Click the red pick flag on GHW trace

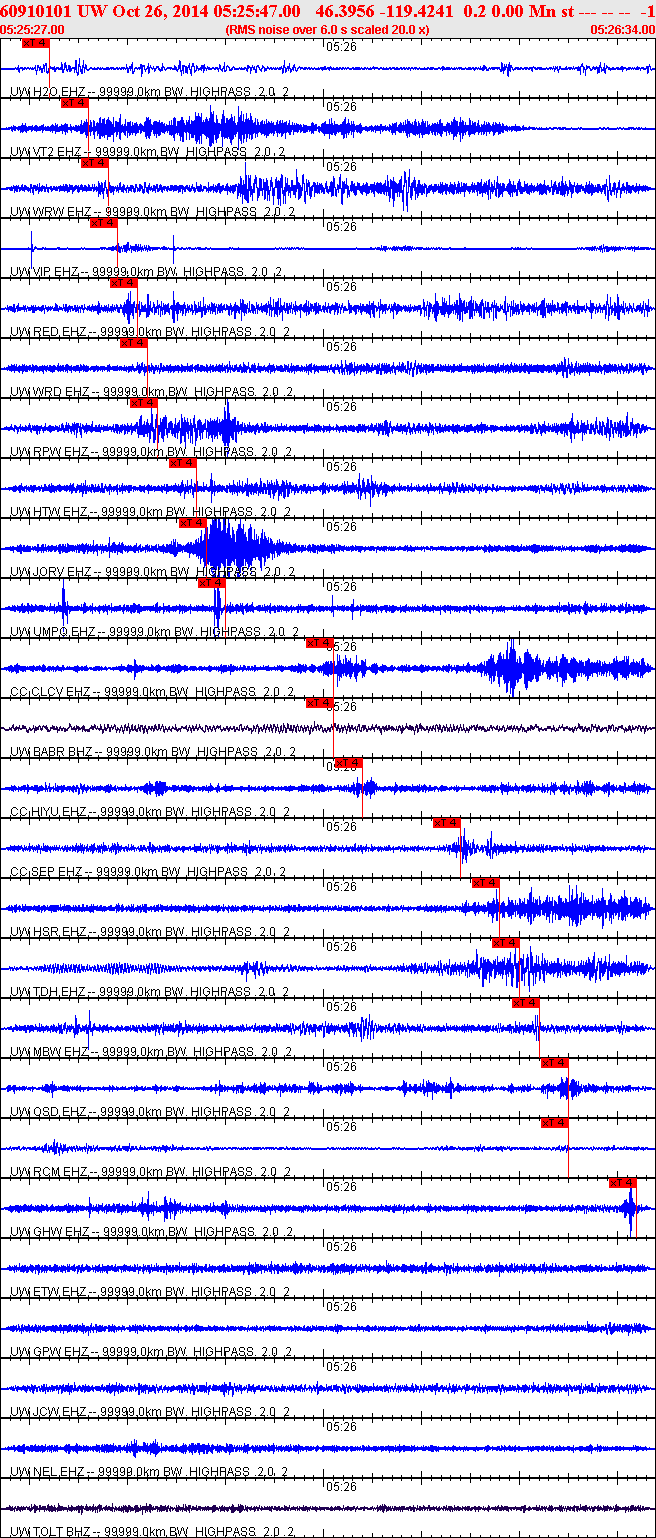click(623, 1183)
